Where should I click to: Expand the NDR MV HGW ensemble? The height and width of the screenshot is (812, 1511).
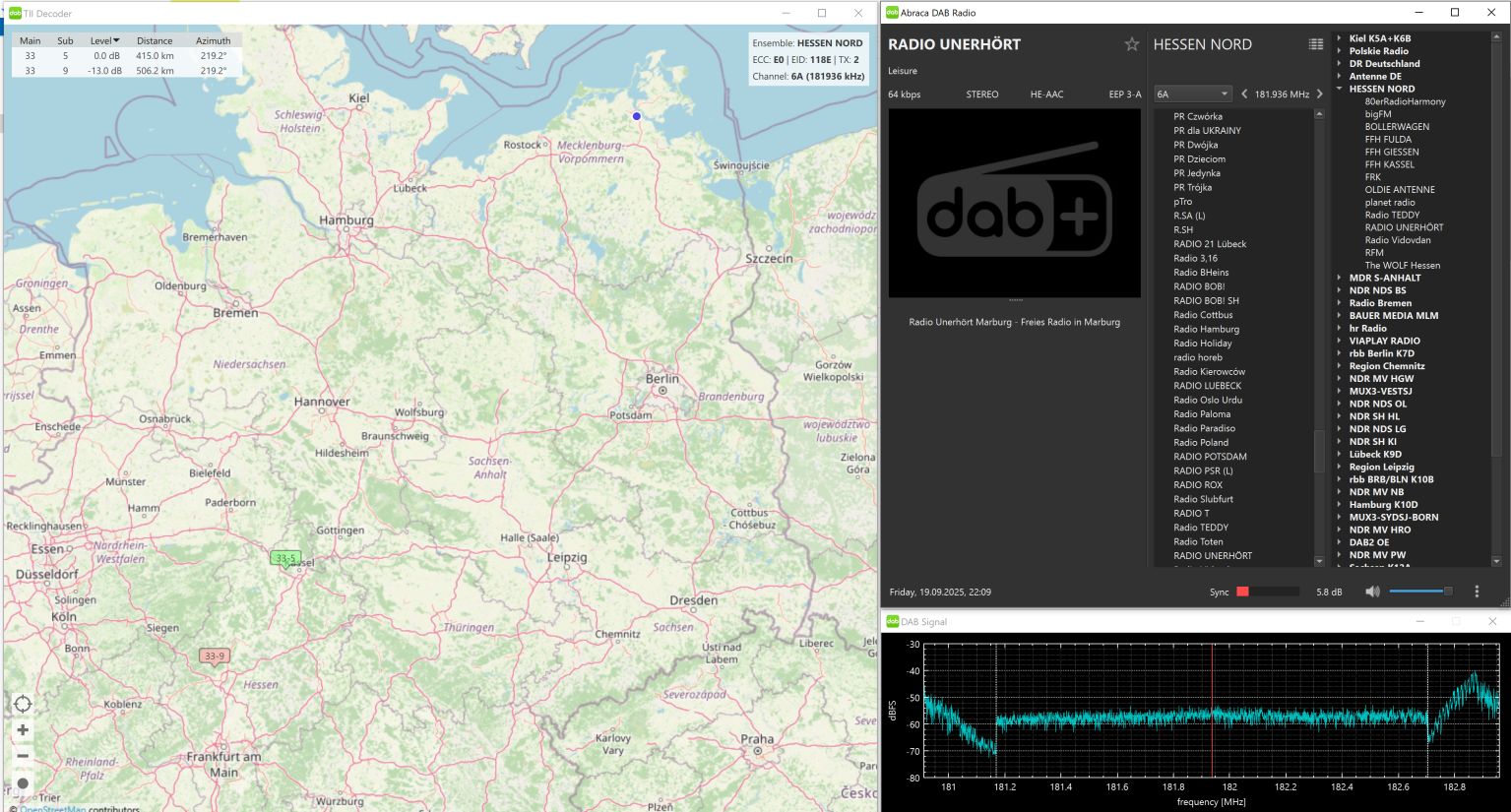click(1340, 379)
